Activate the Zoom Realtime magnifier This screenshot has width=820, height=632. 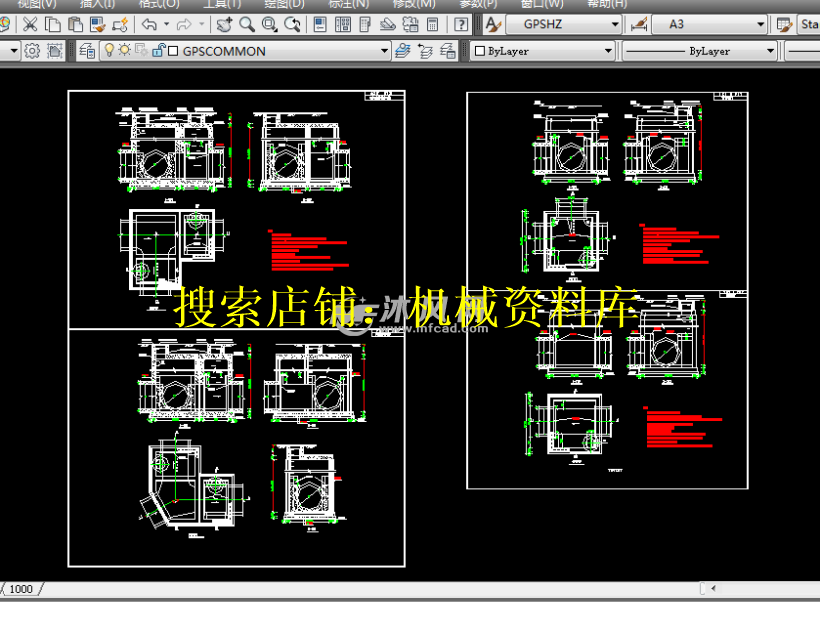247,24
